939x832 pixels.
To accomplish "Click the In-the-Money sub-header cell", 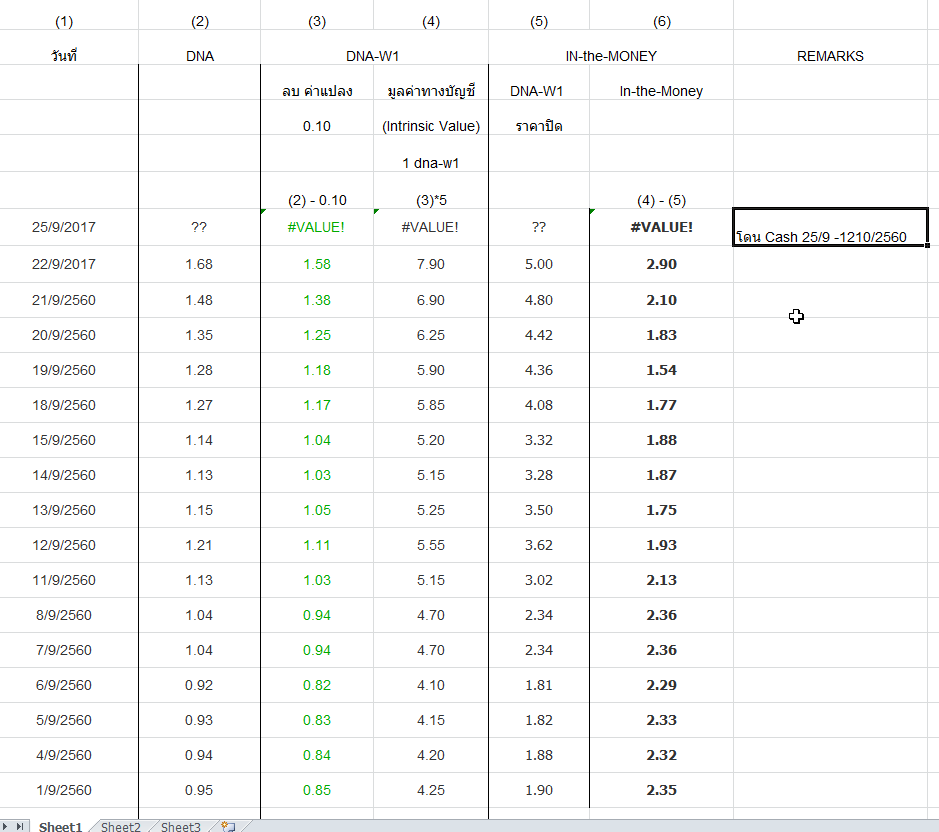I will (661, 83).
